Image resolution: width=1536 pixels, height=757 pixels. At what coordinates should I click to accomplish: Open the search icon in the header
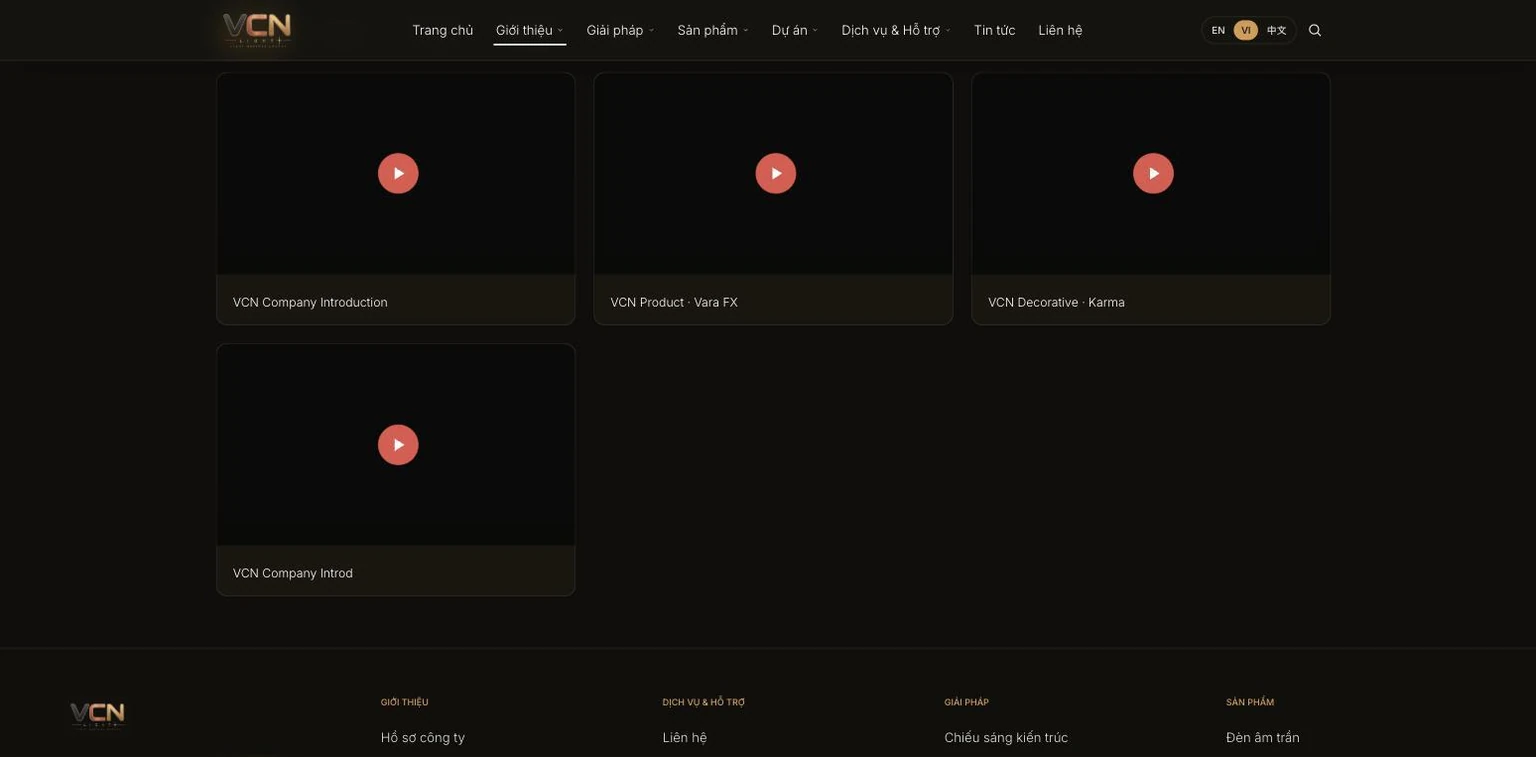click(x=1315, y=30)
